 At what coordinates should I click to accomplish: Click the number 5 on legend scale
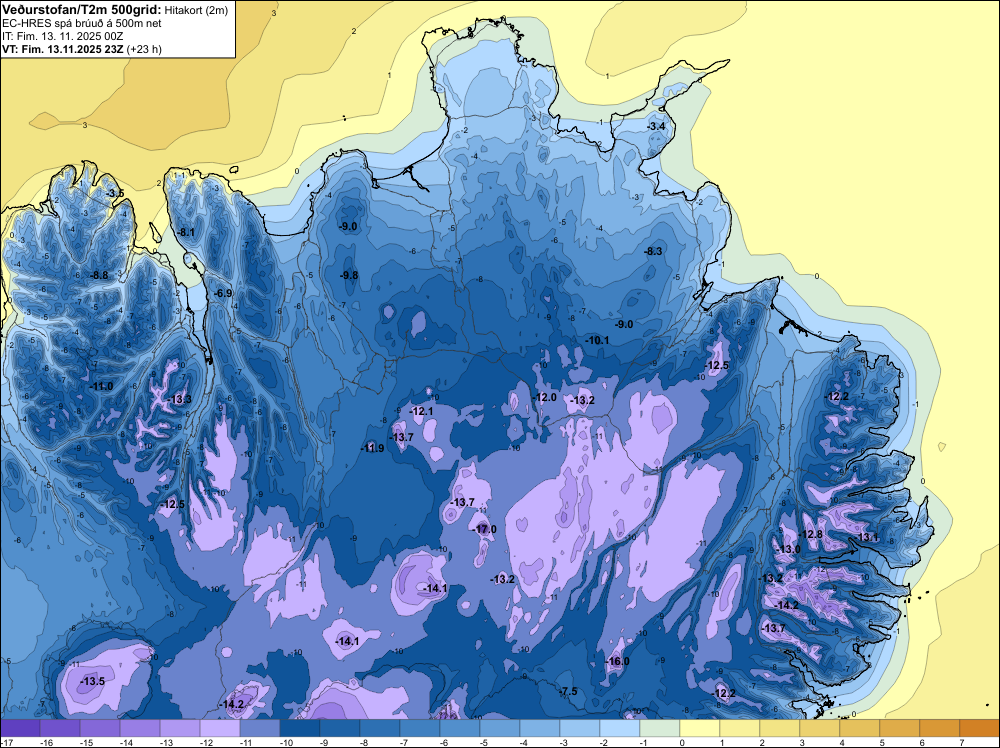(x=882, y=743)
